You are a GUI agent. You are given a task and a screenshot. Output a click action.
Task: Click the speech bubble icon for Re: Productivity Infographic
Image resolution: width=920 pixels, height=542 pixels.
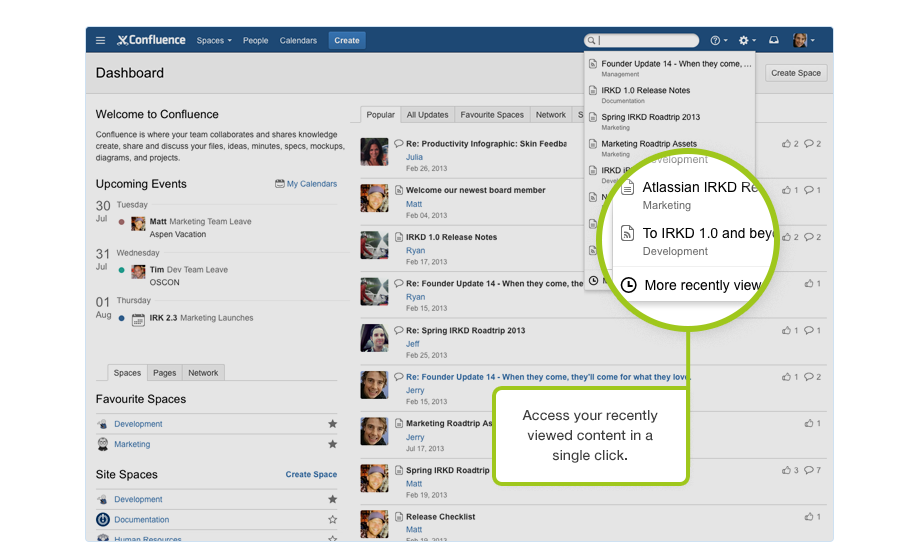click(399, 143)
